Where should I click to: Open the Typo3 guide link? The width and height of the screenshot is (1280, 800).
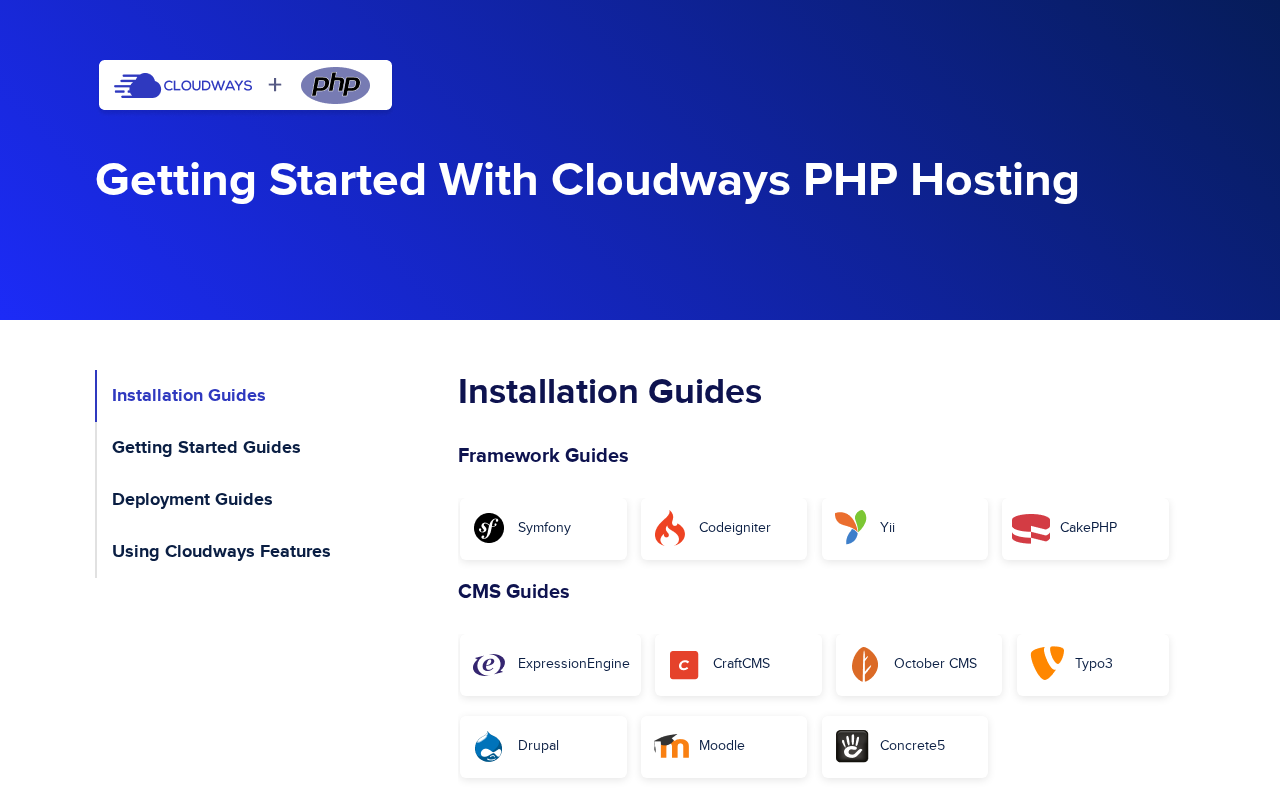click(1093, 664)
